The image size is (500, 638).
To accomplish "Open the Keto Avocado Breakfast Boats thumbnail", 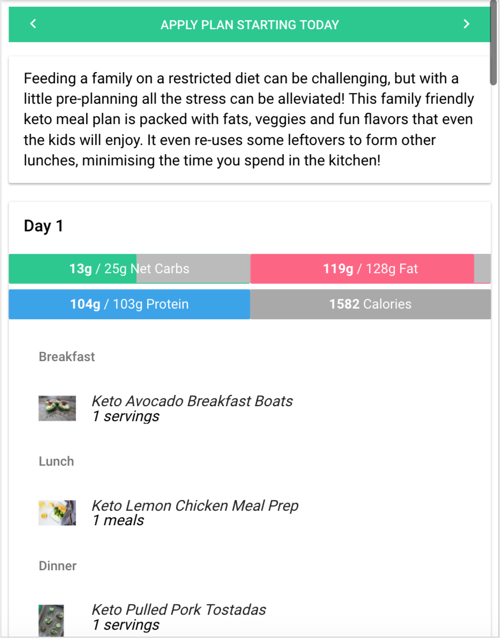I will click(57, 408).
